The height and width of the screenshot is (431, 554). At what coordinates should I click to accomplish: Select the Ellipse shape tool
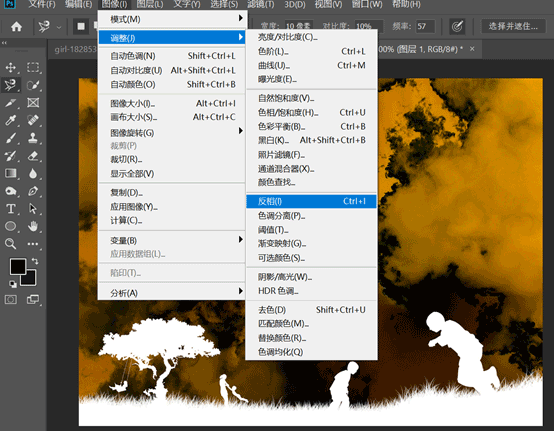coord(10,226)
